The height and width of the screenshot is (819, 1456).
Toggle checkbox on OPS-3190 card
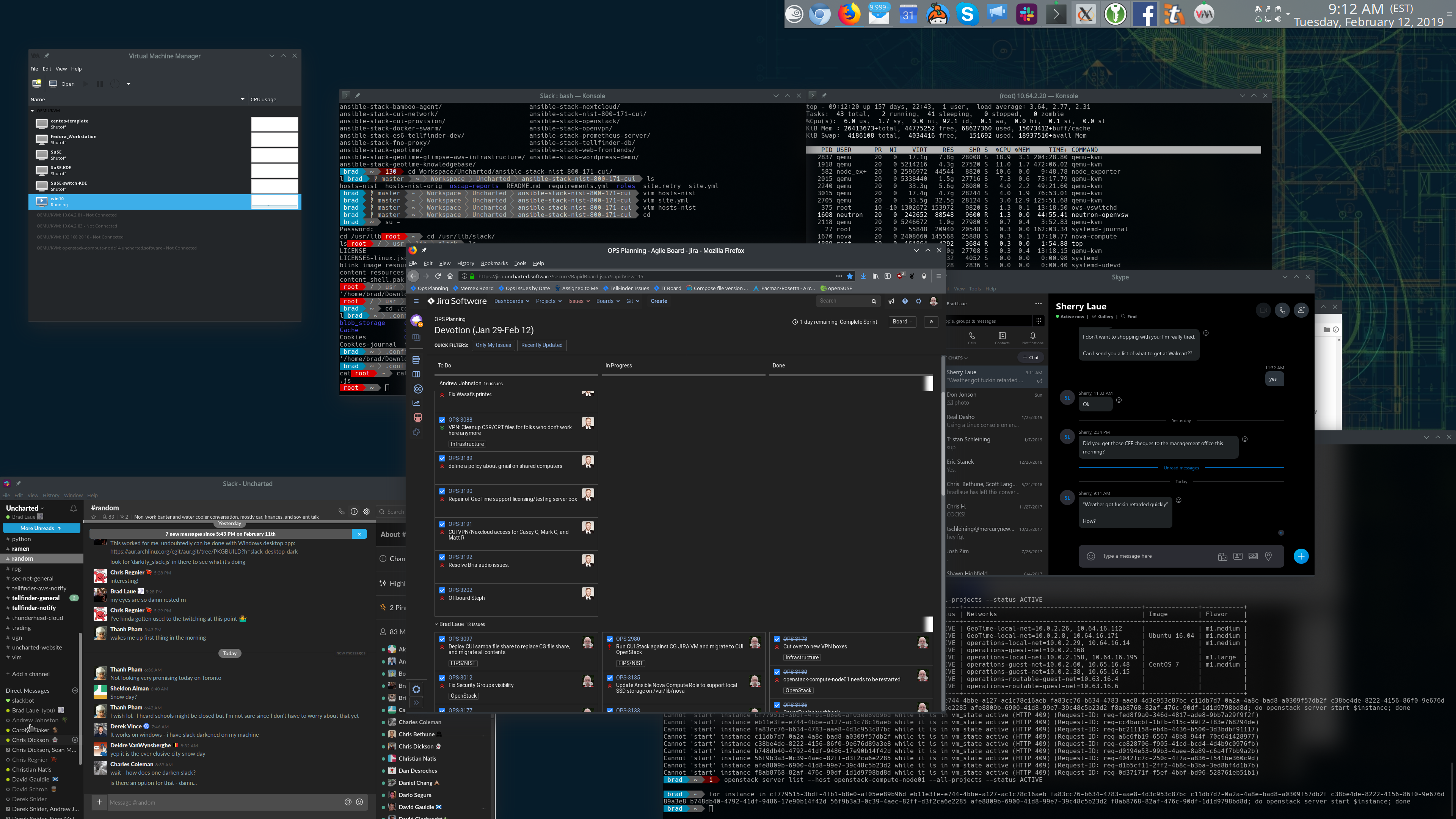(x=442, y=491)
